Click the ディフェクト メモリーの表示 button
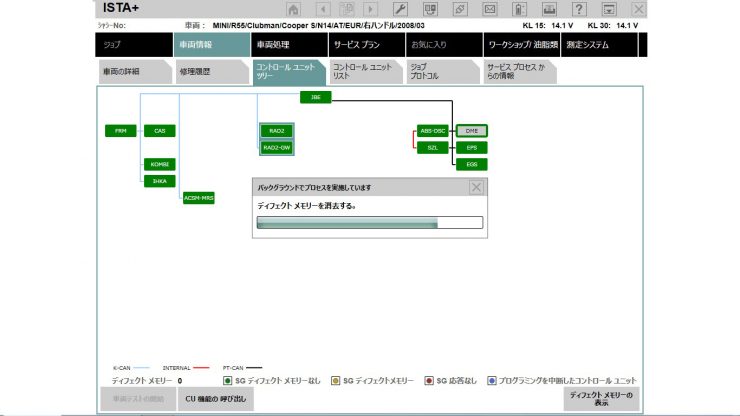740x416 pixels. pos(601,399)
